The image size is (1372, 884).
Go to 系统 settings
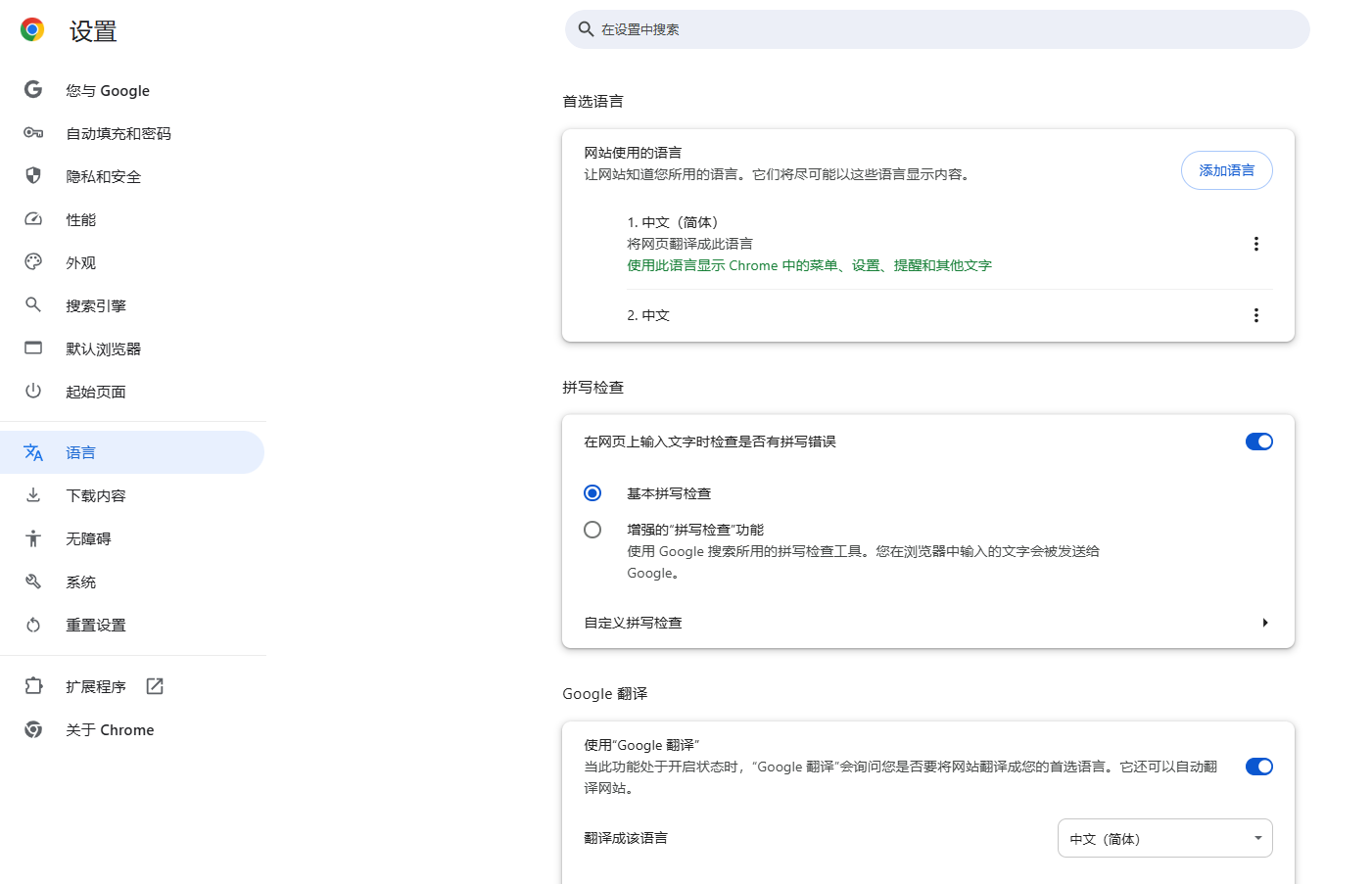132,582
